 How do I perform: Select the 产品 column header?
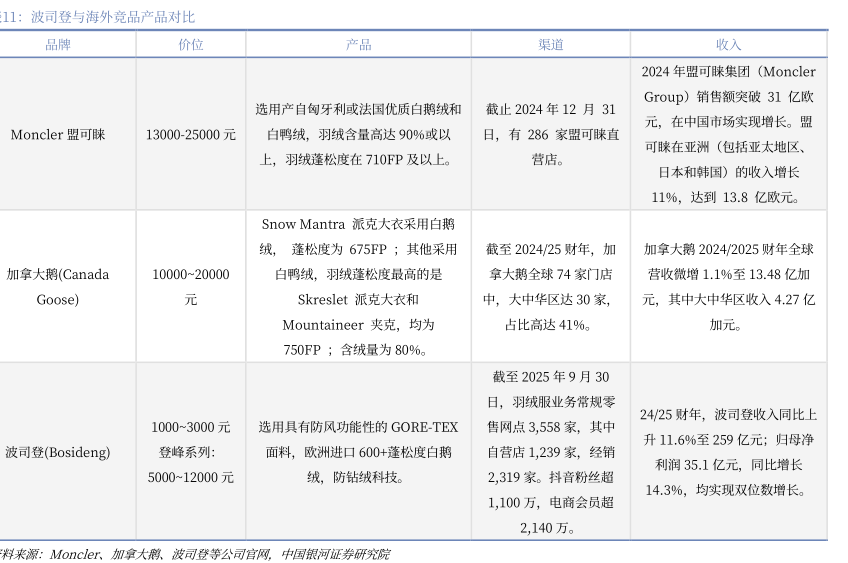click(358, 45)
